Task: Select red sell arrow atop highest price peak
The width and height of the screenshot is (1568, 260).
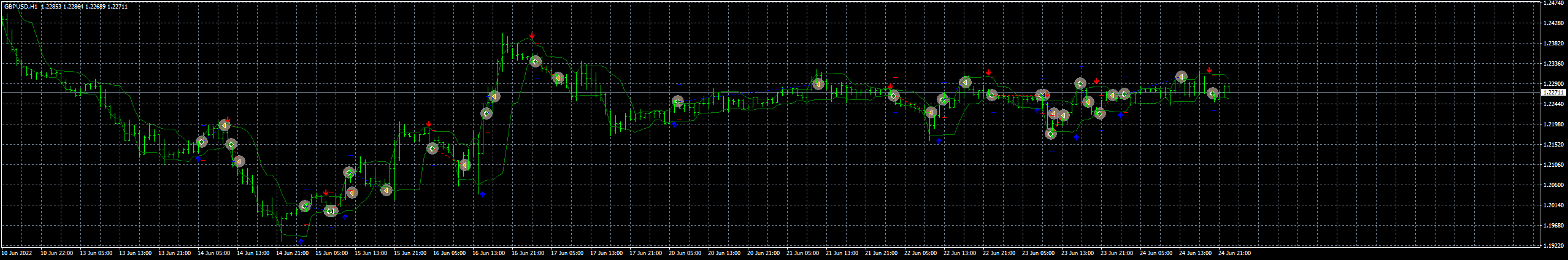Action: coord(532,36)
